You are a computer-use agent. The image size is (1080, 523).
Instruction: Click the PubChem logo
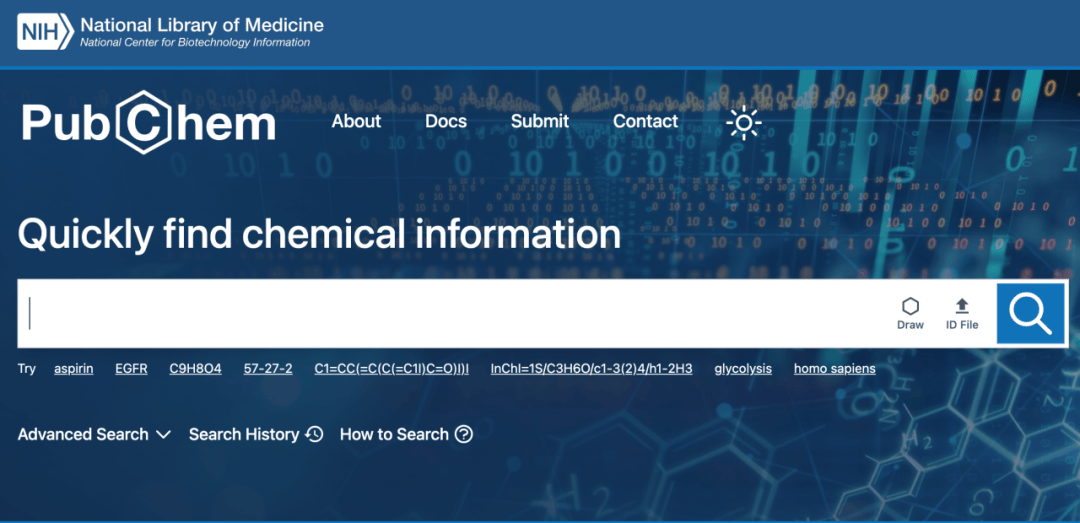click(x=148, y=122)
